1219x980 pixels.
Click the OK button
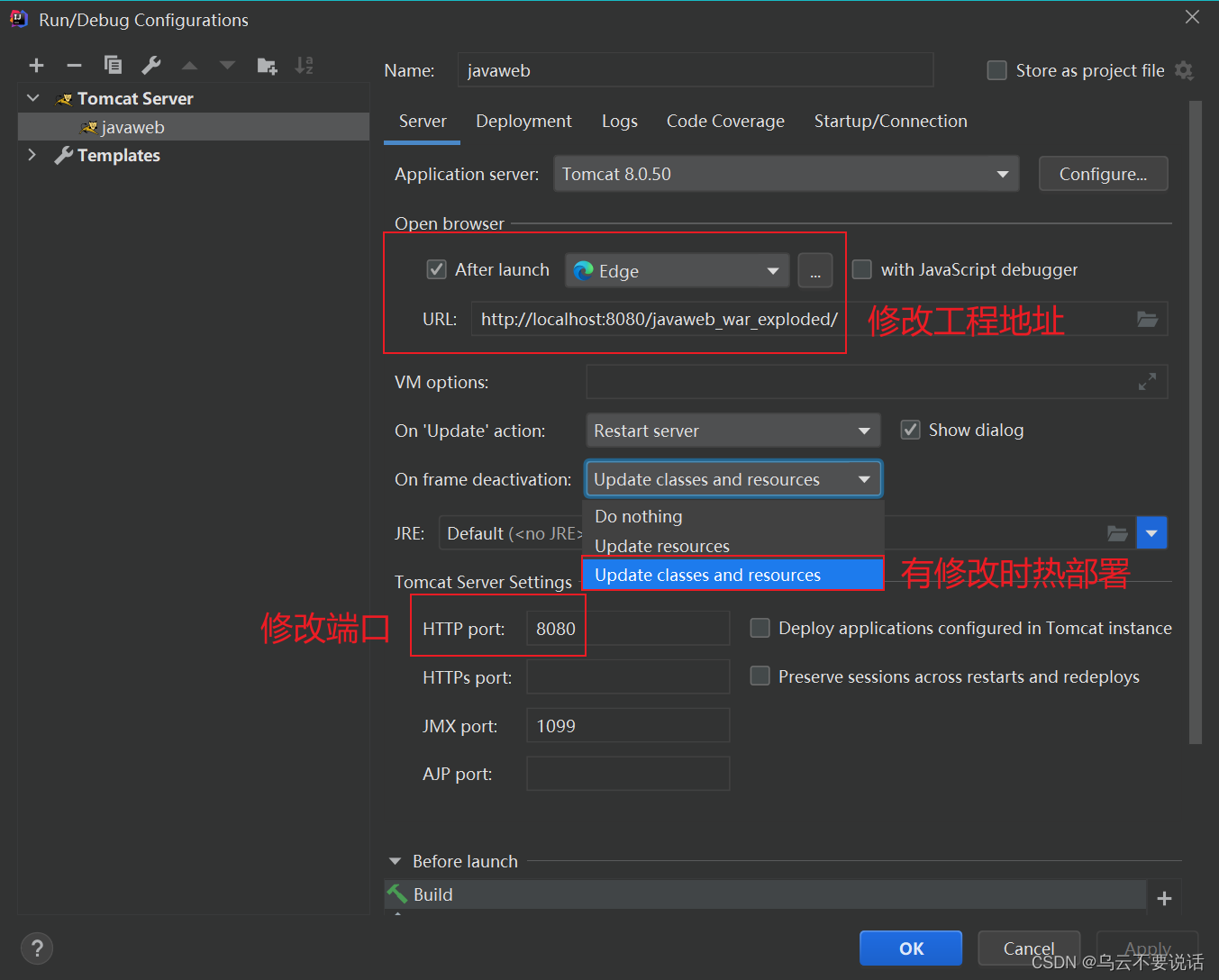911,948
